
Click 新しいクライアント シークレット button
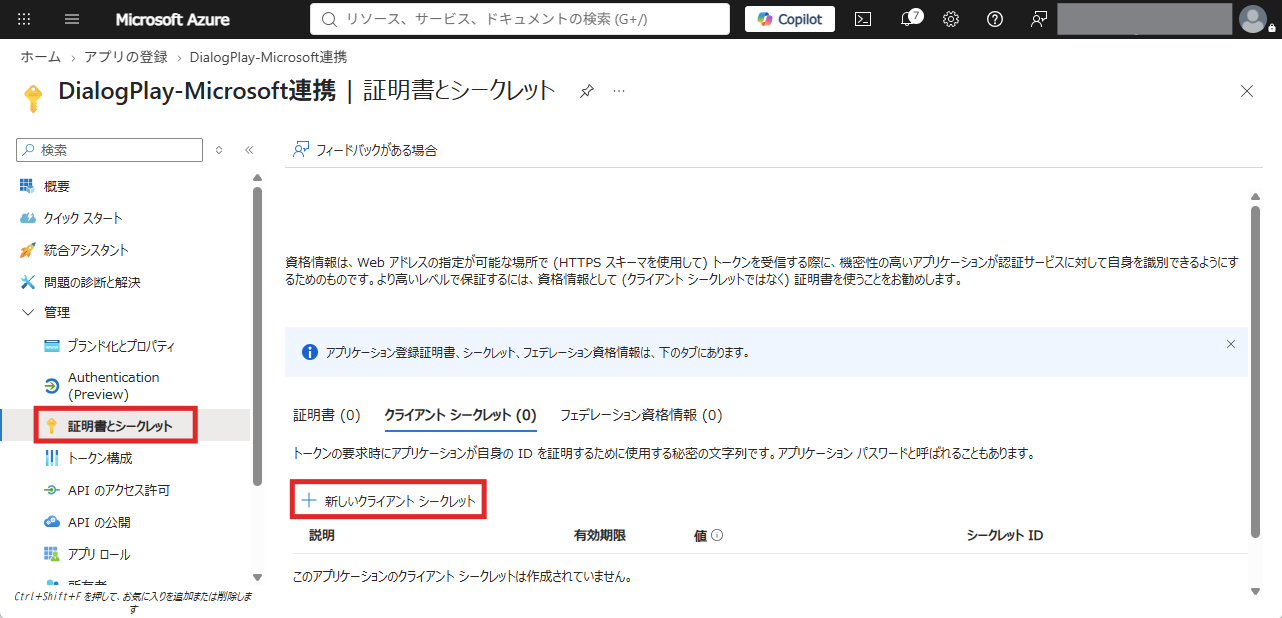[x=389, y=500]
